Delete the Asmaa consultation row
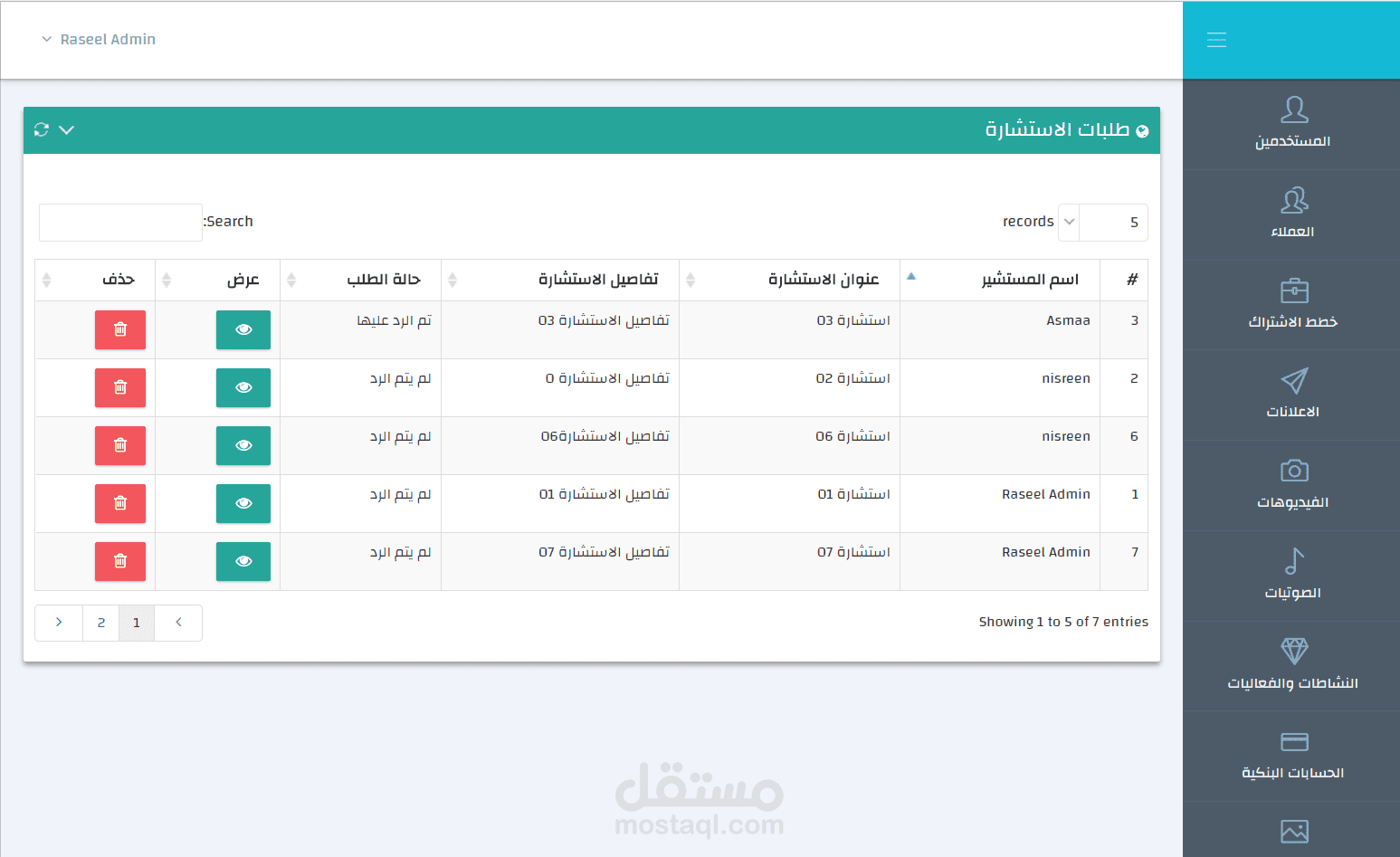The height and width of the screenshot is (857, 1400). point(120,329)
